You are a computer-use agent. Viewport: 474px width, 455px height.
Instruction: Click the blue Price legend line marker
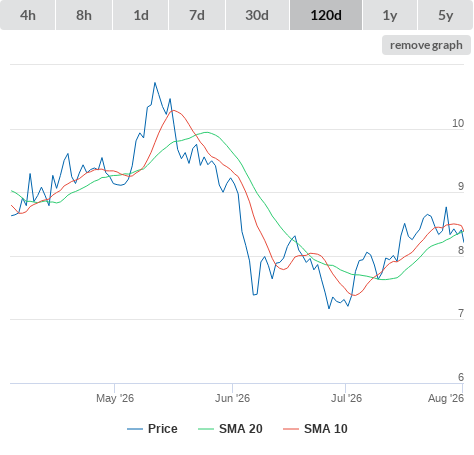click(x=135, y=429)
